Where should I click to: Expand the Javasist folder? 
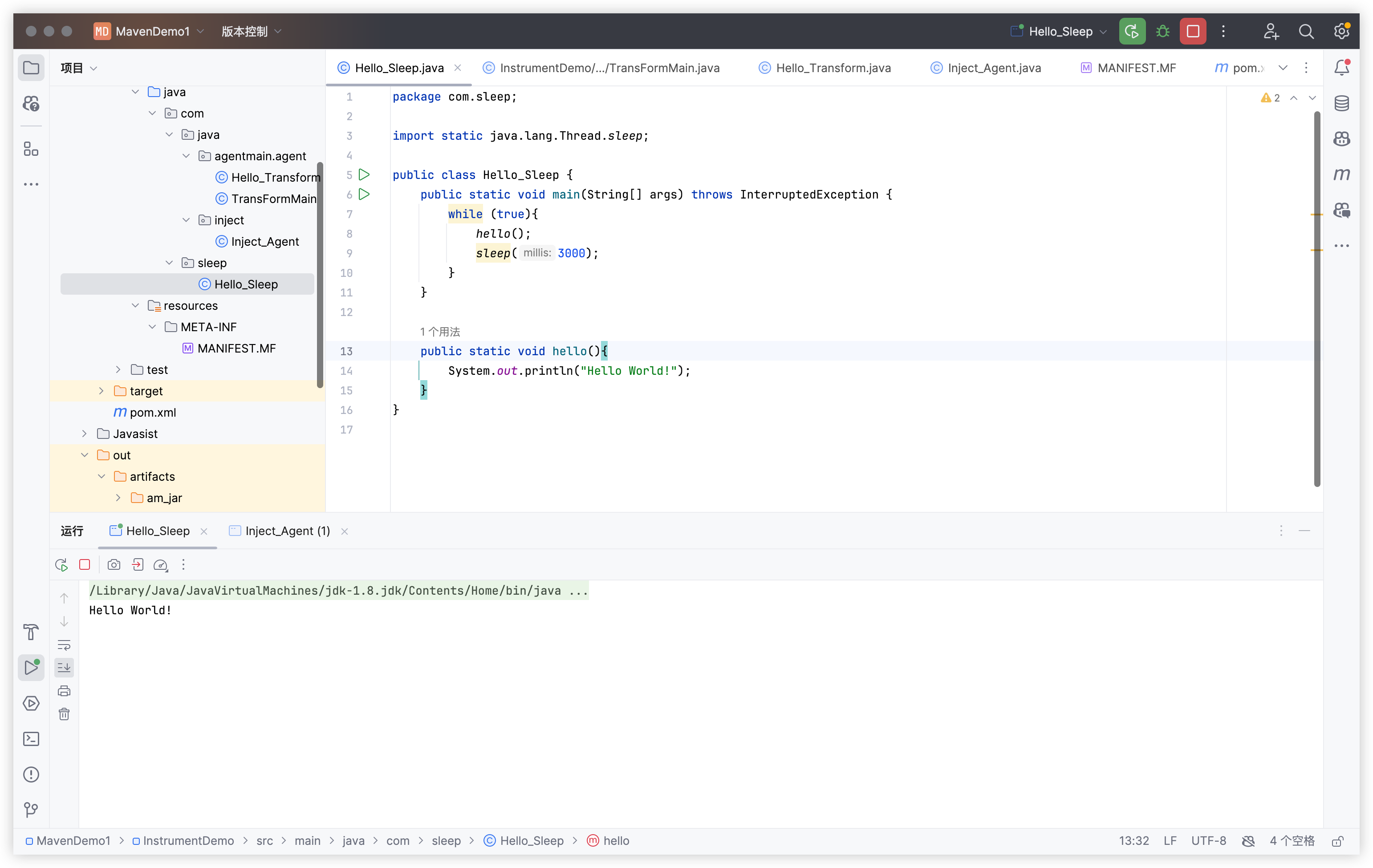(85, 434)
